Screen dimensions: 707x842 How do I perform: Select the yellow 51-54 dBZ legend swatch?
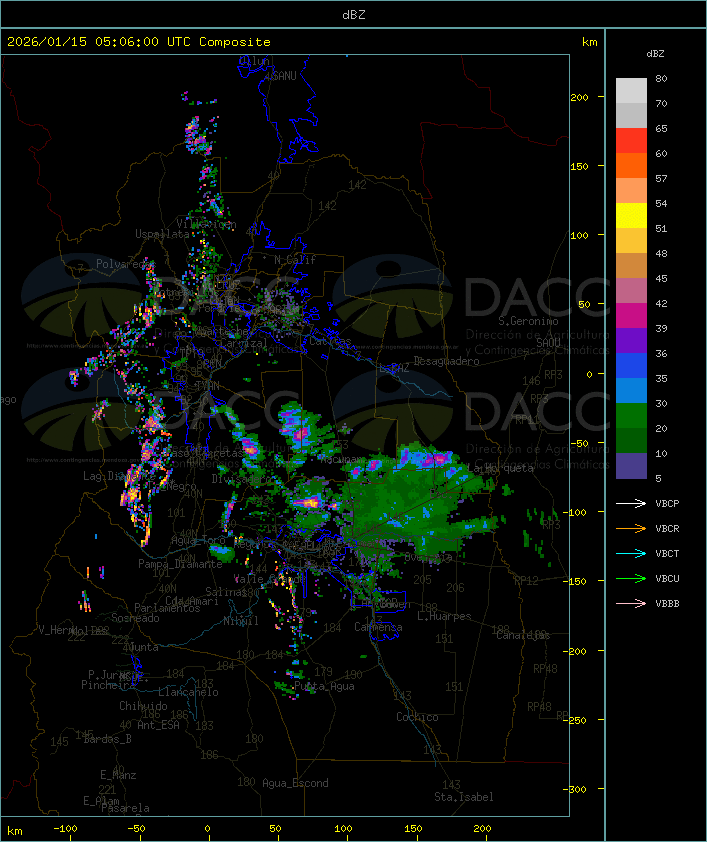coord(631,216)
